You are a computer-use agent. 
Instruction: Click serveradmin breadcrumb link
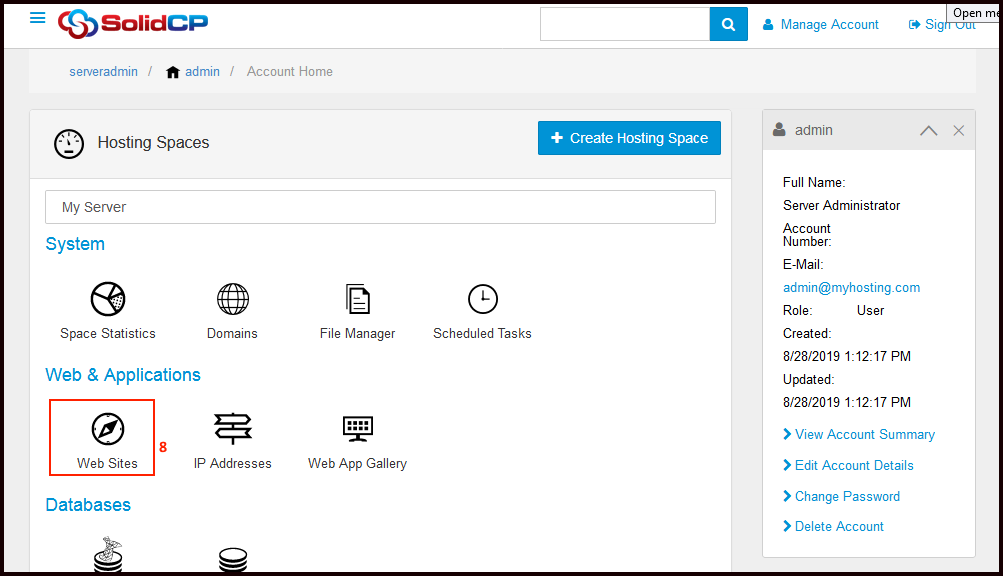[104, 72]
